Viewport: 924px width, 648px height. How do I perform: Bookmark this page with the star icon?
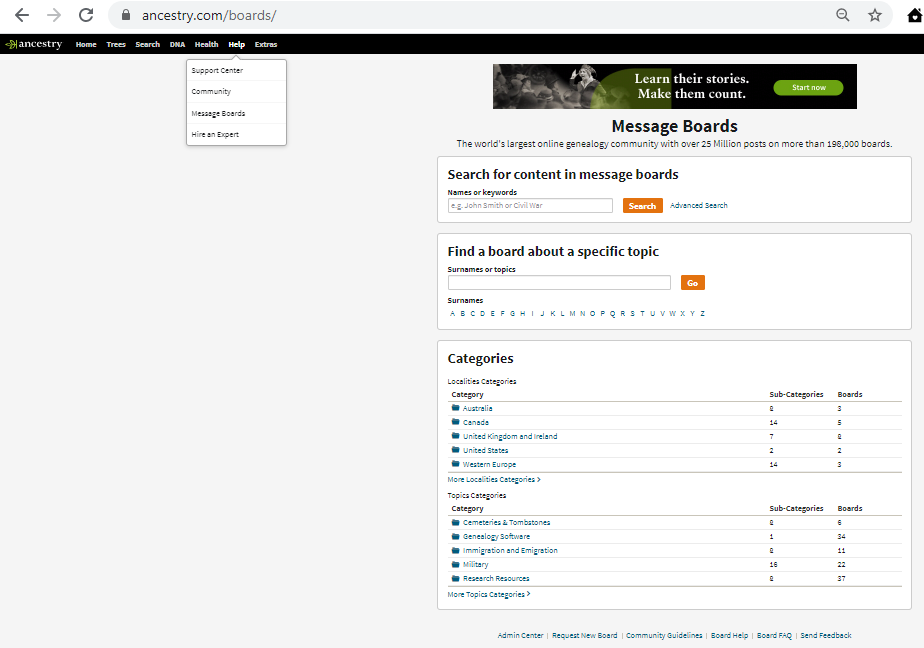pos(875,15)
